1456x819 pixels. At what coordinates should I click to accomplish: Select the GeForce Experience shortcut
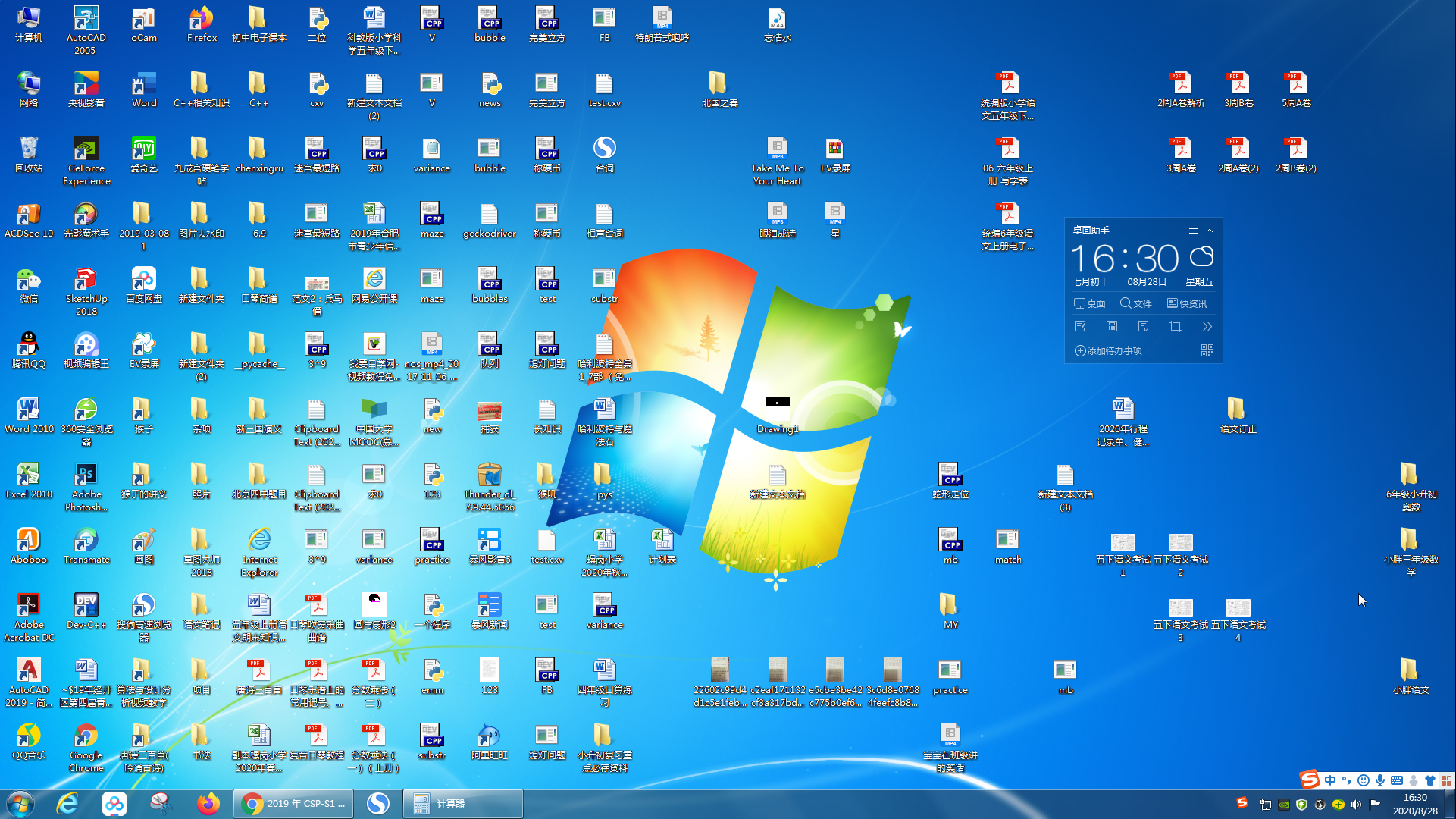coord(86,161)
